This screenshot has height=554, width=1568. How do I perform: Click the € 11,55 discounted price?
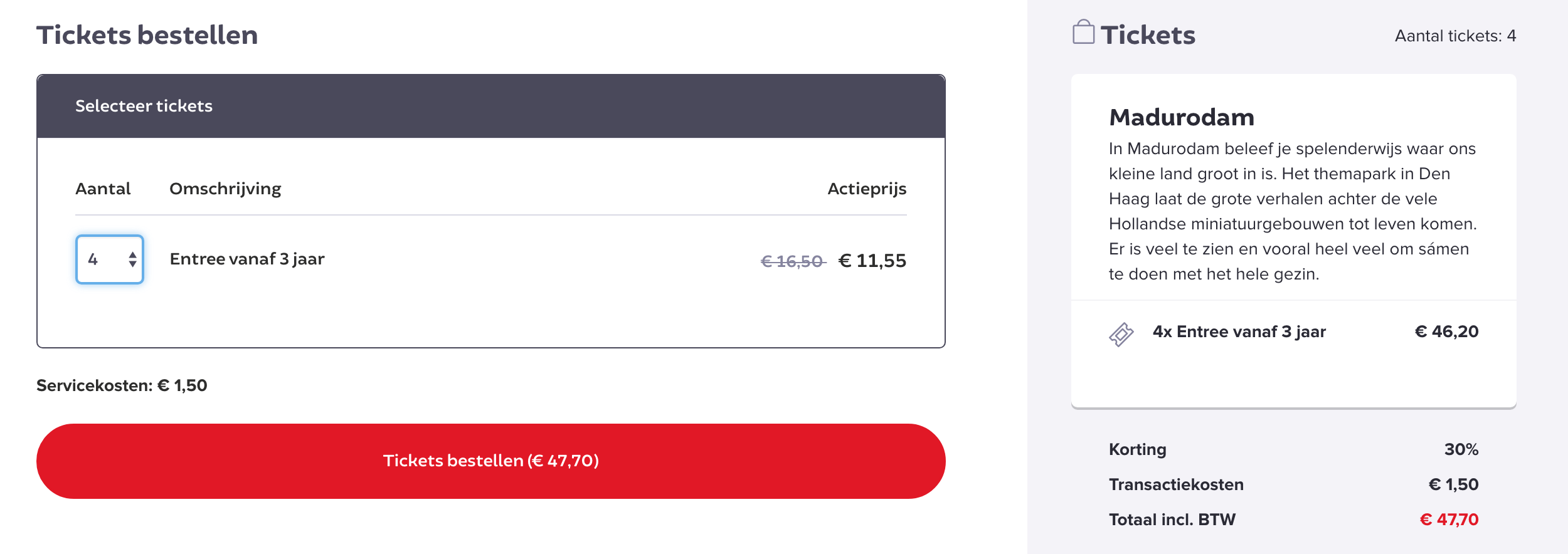(872, 261)
